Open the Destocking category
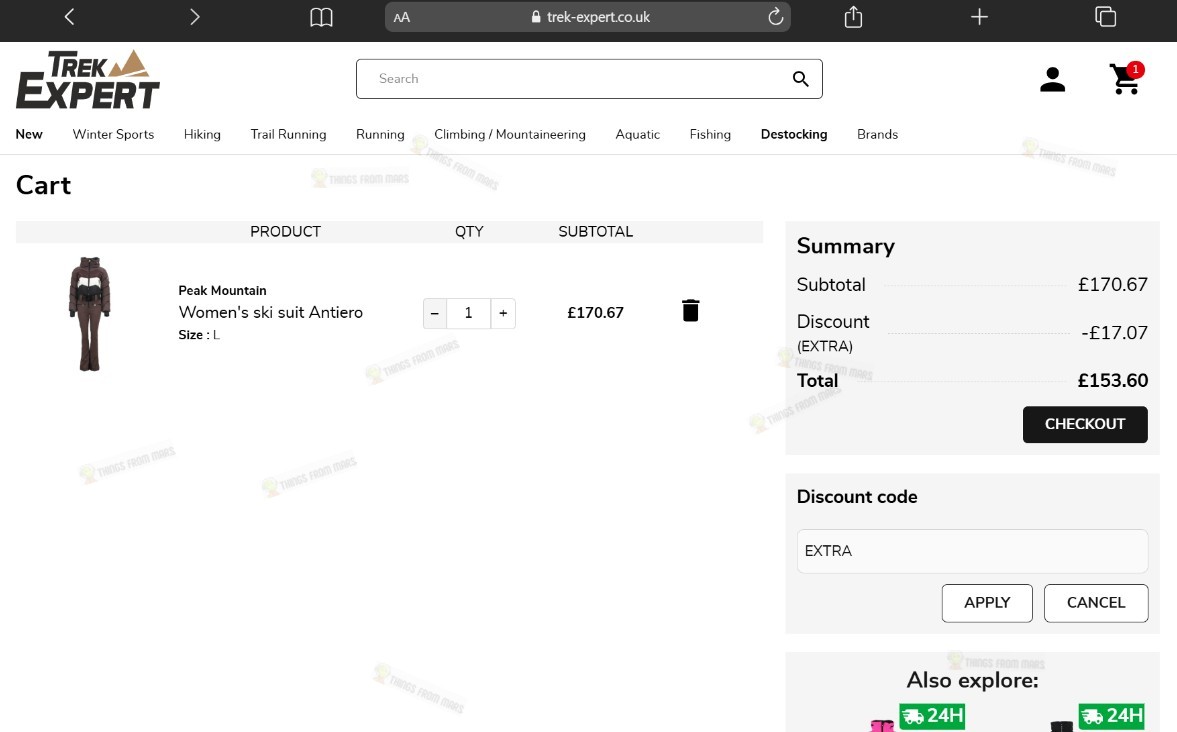The width and height of the screenshot is (1177, 732). pos(793,134)
